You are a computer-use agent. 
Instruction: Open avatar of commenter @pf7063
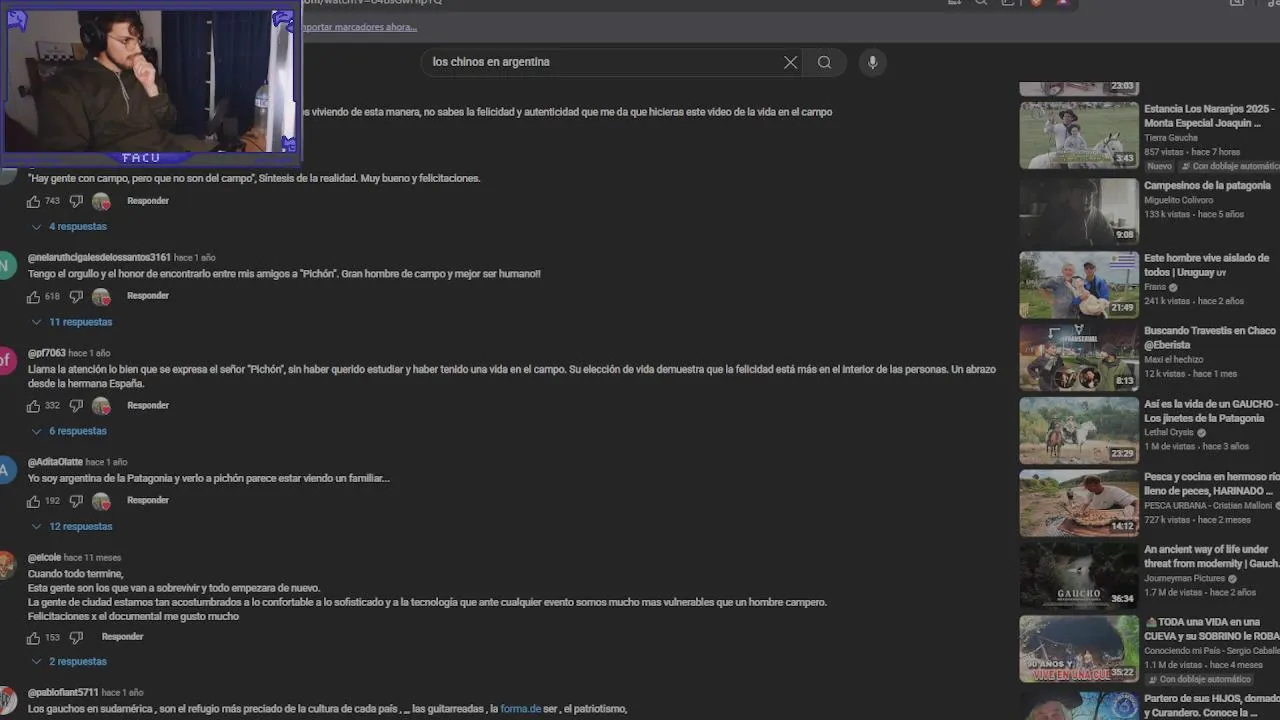[x=7, y=360]
